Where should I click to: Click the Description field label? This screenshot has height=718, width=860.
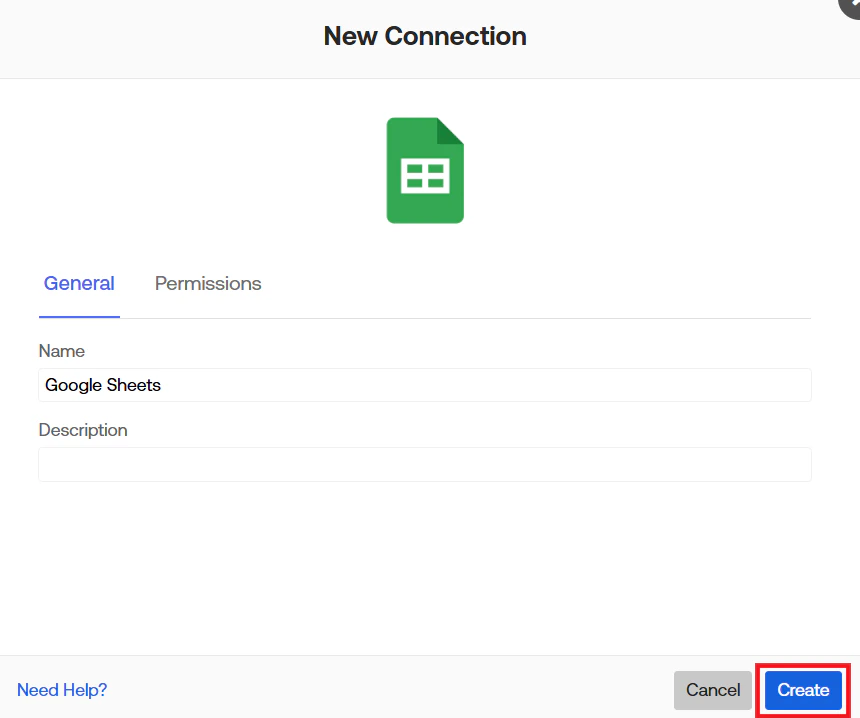point(83,430)
